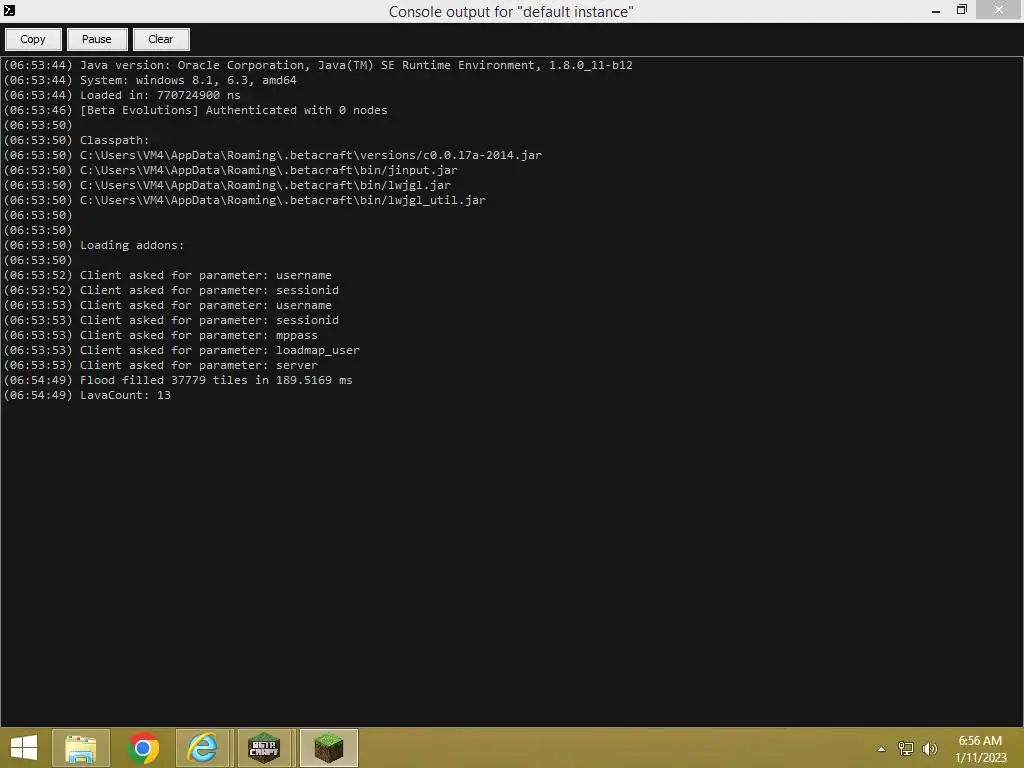Click the bin/jinput.jar path line
The height and width of the screenshot is (768, 1024).
pos(231,170)
